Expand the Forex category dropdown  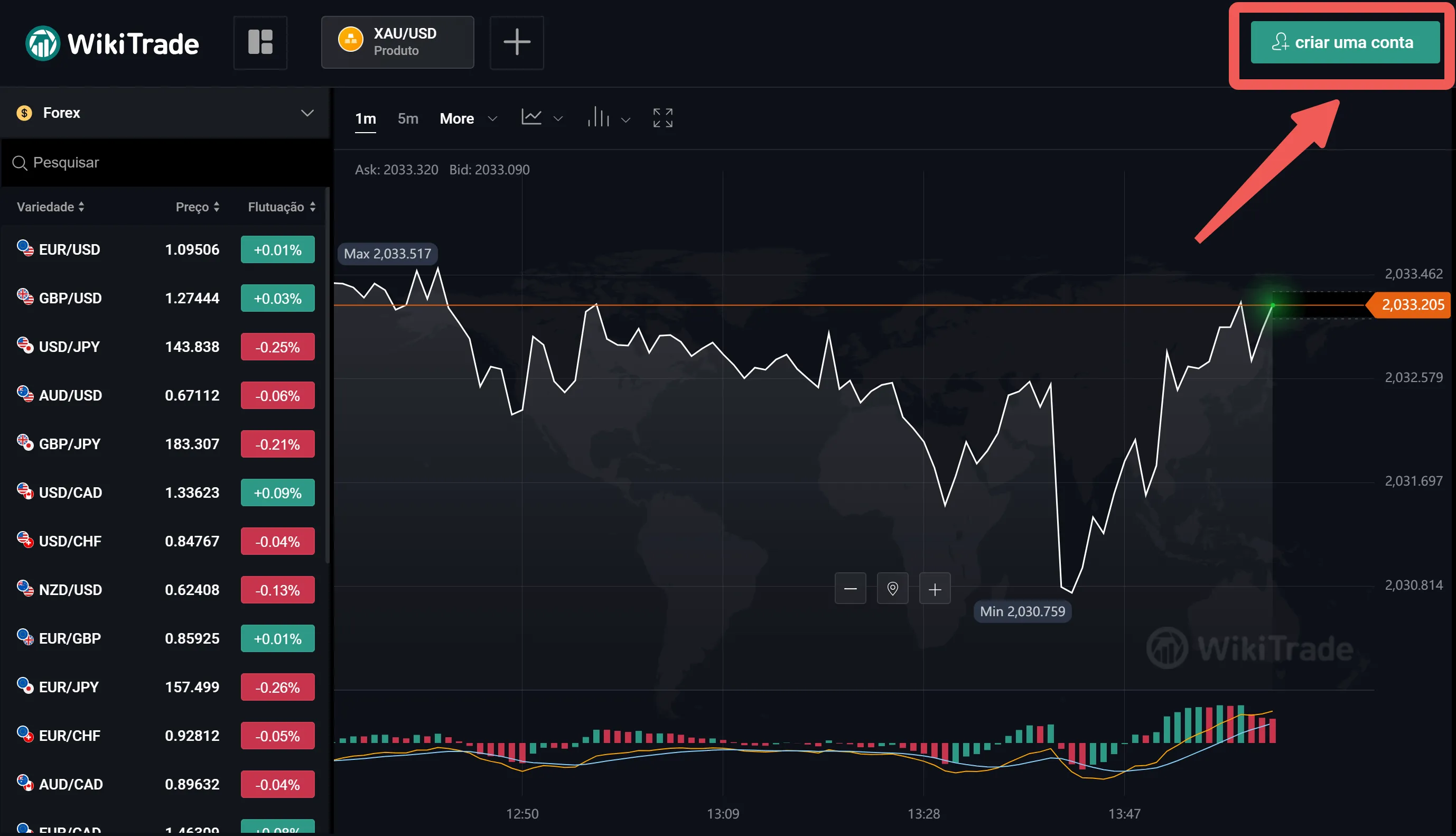165,113
